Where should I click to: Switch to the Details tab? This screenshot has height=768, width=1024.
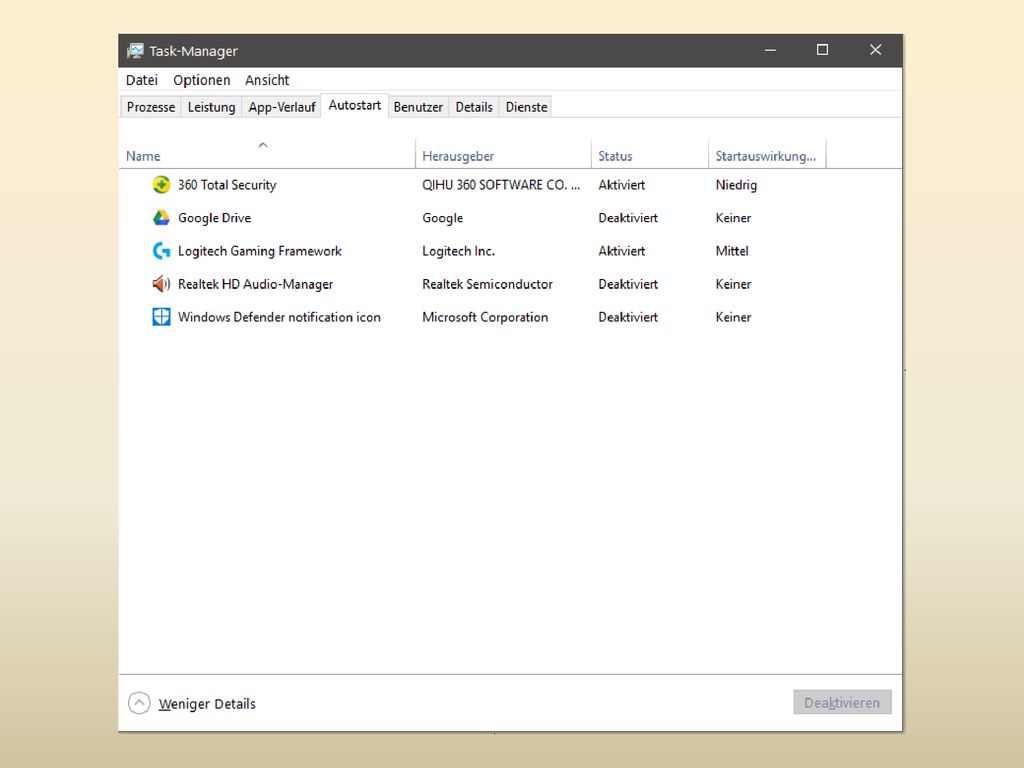click(474, 107)
